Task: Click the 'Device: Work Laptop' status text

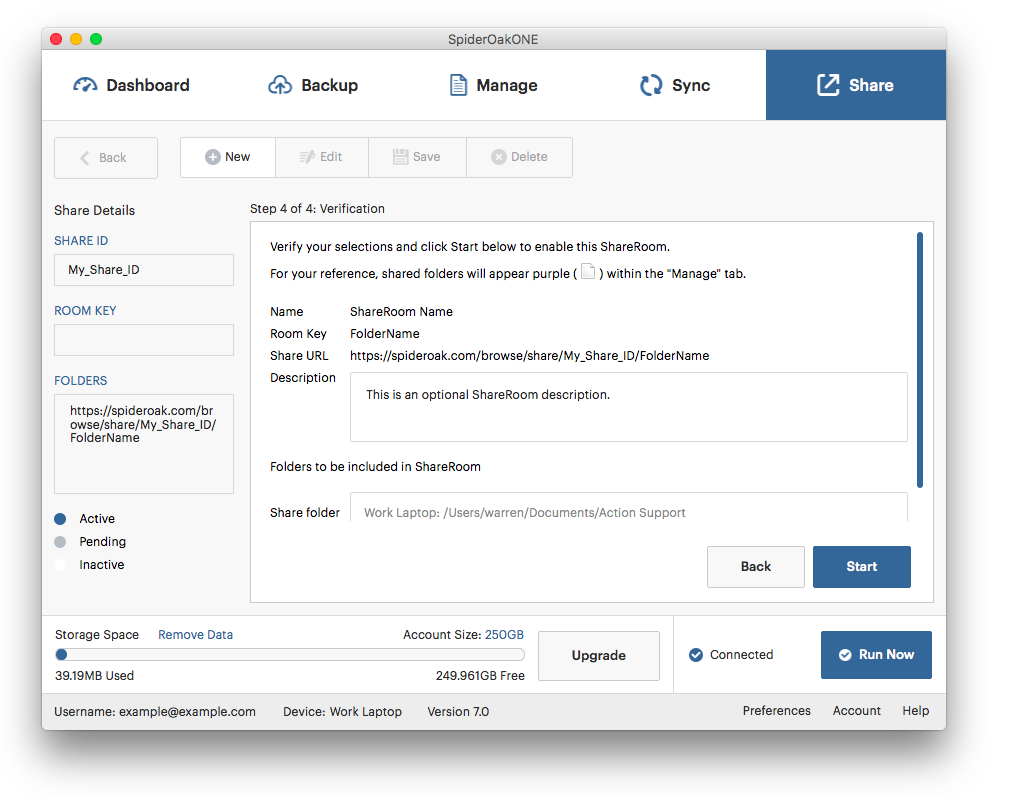Action: [342, 712]
